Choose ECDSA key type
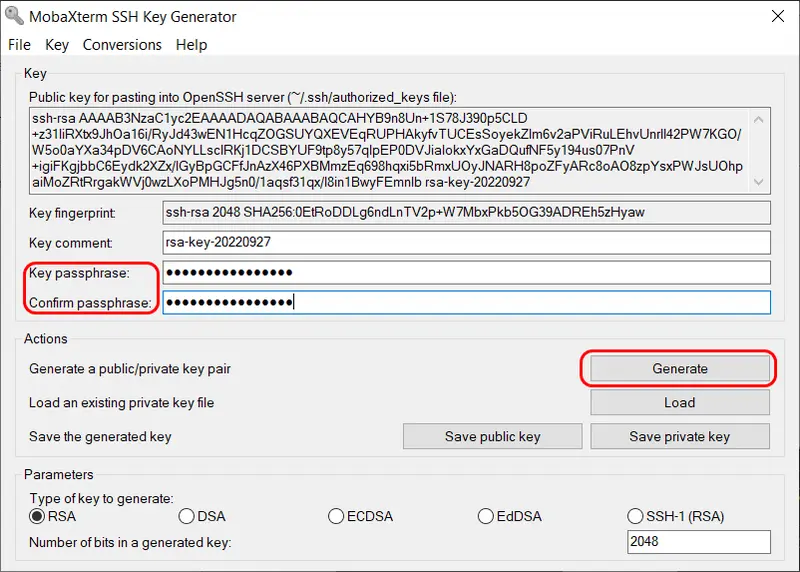This screenshot has width=800, height=572. tap(337, 517)
